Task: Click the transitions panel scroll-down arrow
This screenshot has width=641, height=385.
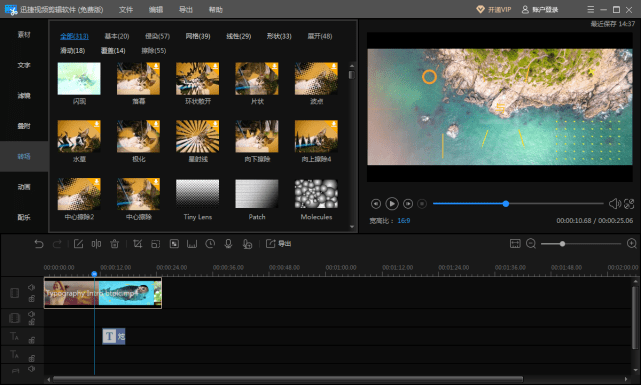Action: coord(352,227)
